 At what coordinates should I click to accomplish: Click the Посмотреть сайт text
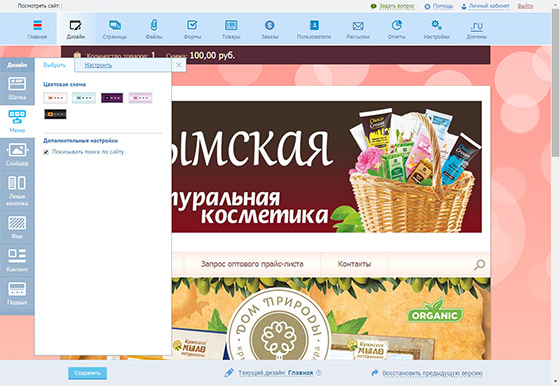pyautogui.click(x=38, y=6)
